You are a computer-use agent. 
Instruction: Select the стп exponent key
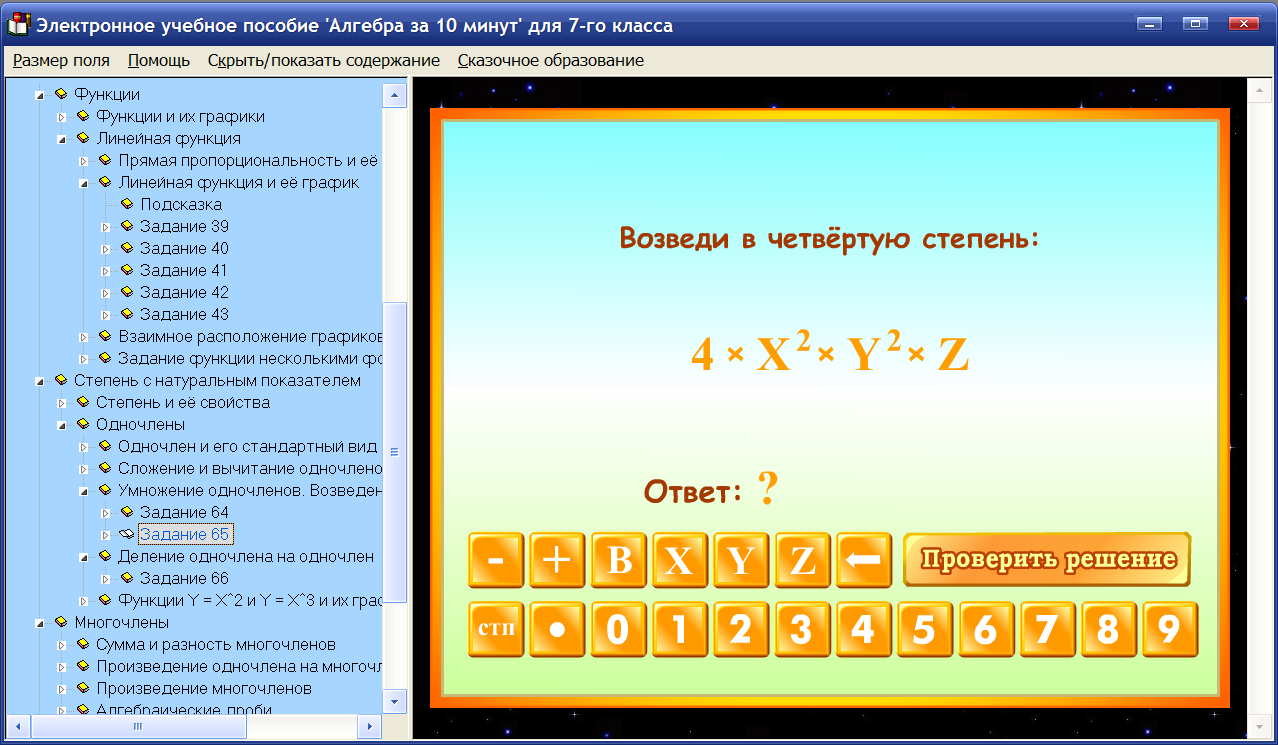tap(496, 630)
